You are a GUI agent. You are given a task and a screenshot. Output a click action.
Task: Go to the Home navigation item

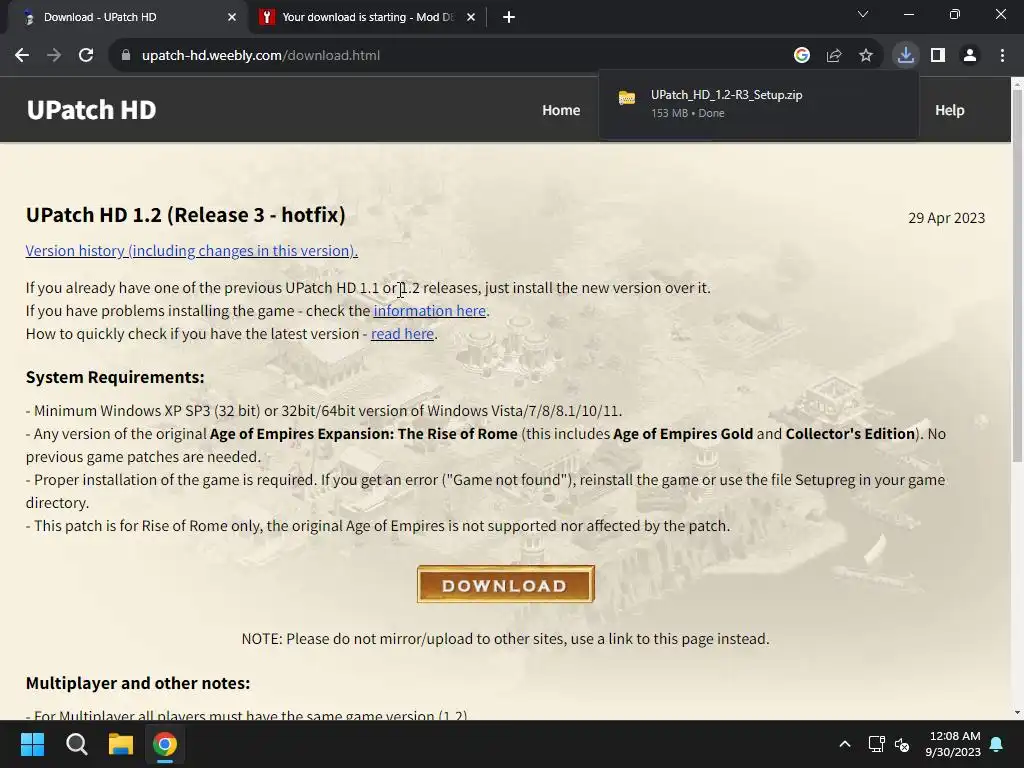[561, 110]
